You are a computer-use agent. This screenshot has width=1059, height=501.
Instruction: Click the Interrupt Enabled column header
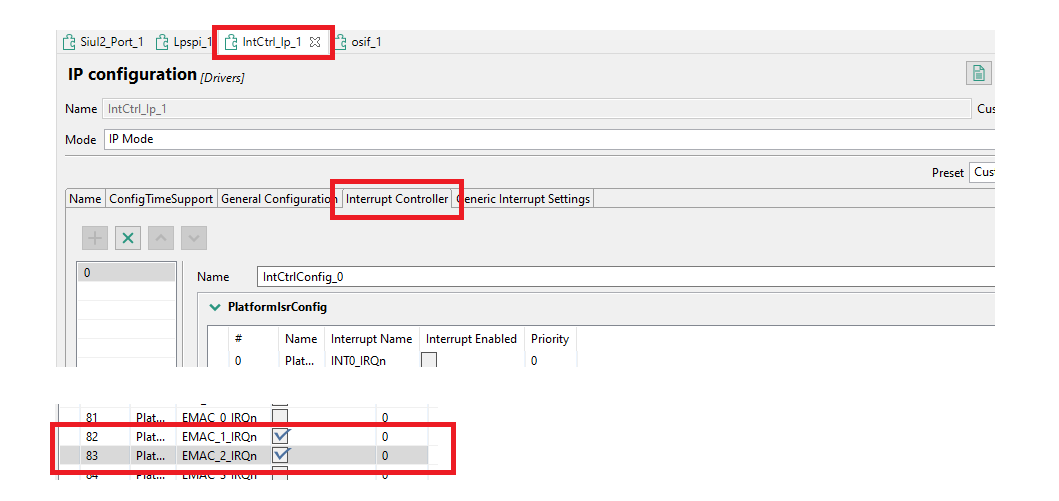(x=471, y=339)
